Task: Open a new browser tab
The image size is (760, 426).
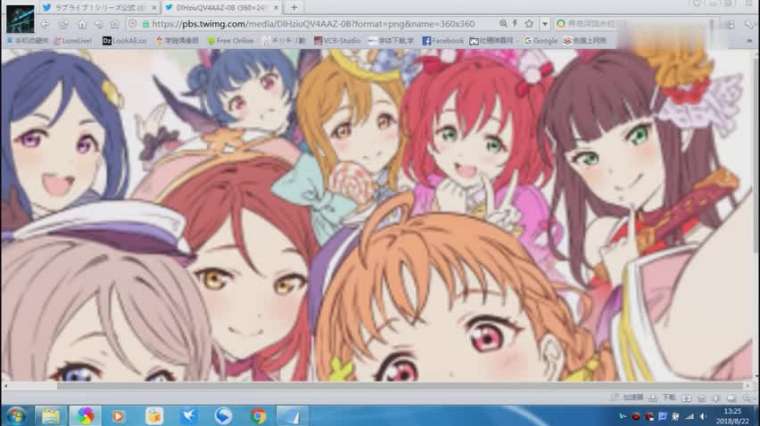Action: (294, 8)
